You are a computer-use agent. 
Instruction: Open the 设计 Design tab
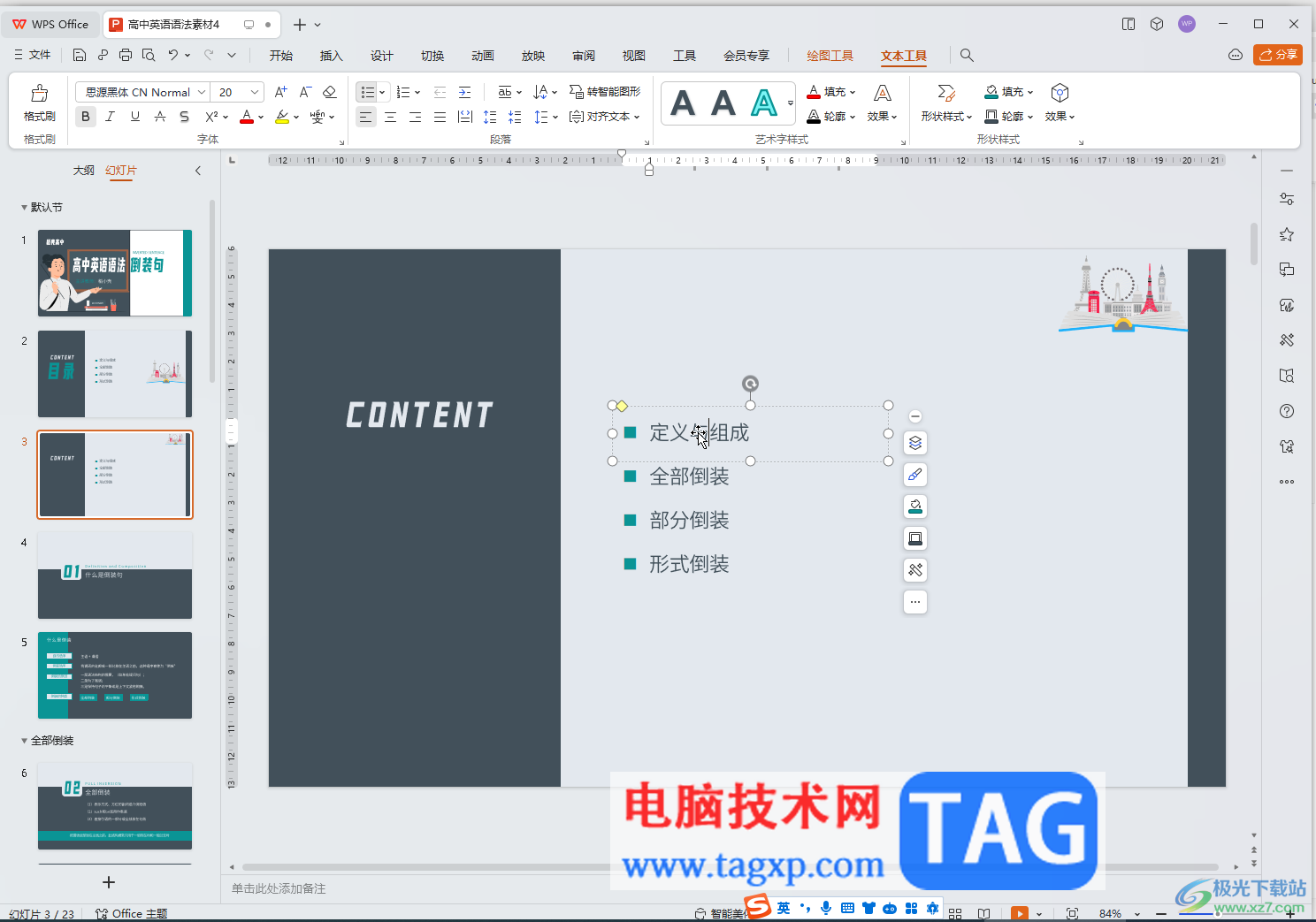click(382, 56)
